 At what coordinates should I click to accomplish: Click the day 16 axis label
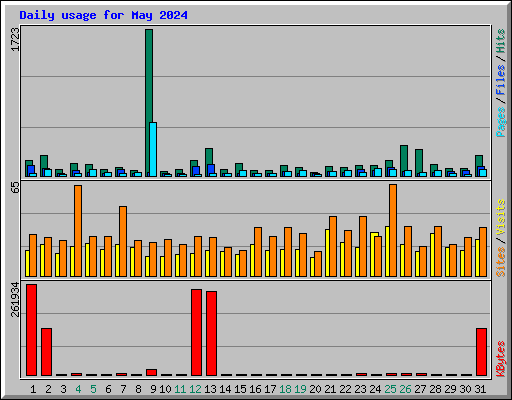tap(255, 389)
